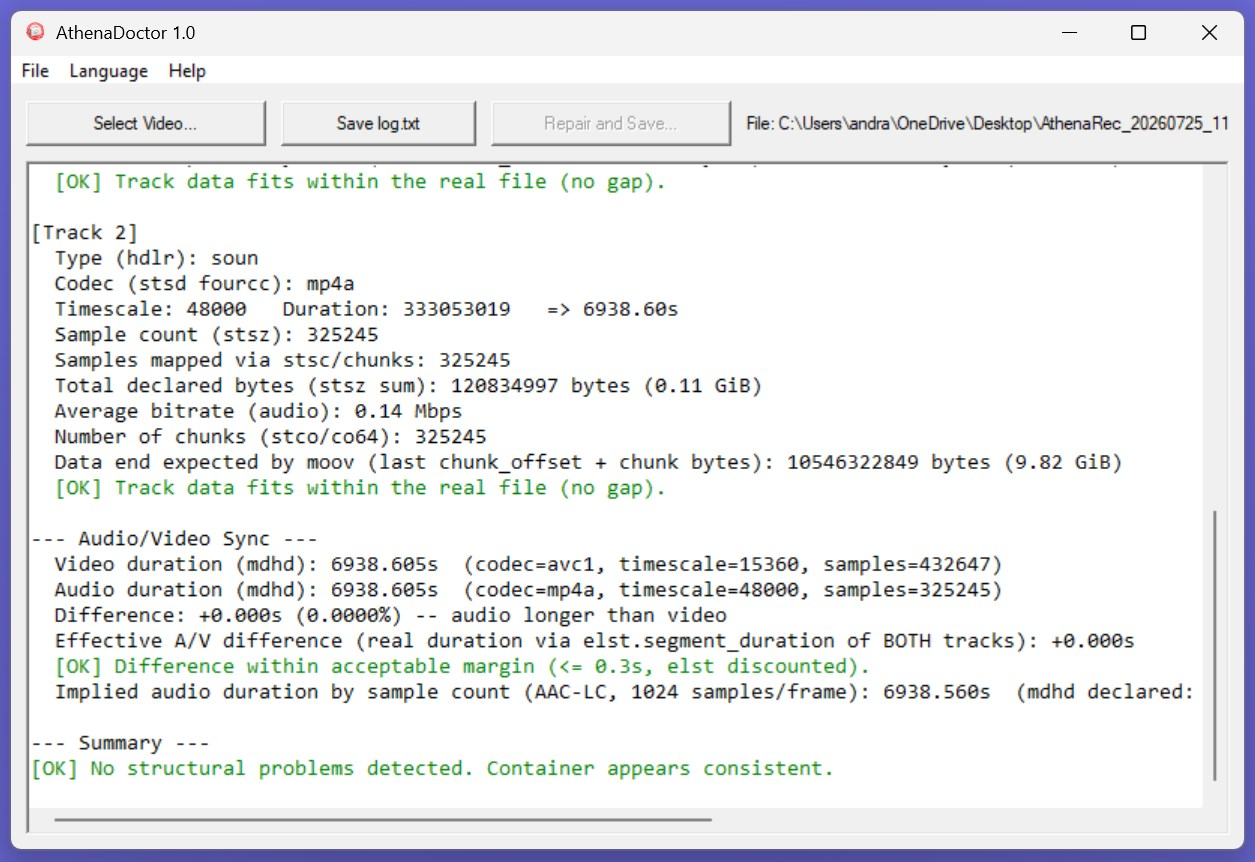Minimize the AthenaDoctor window
The width and height of the screenshot is (1255, 862).
coord(1068,33)
